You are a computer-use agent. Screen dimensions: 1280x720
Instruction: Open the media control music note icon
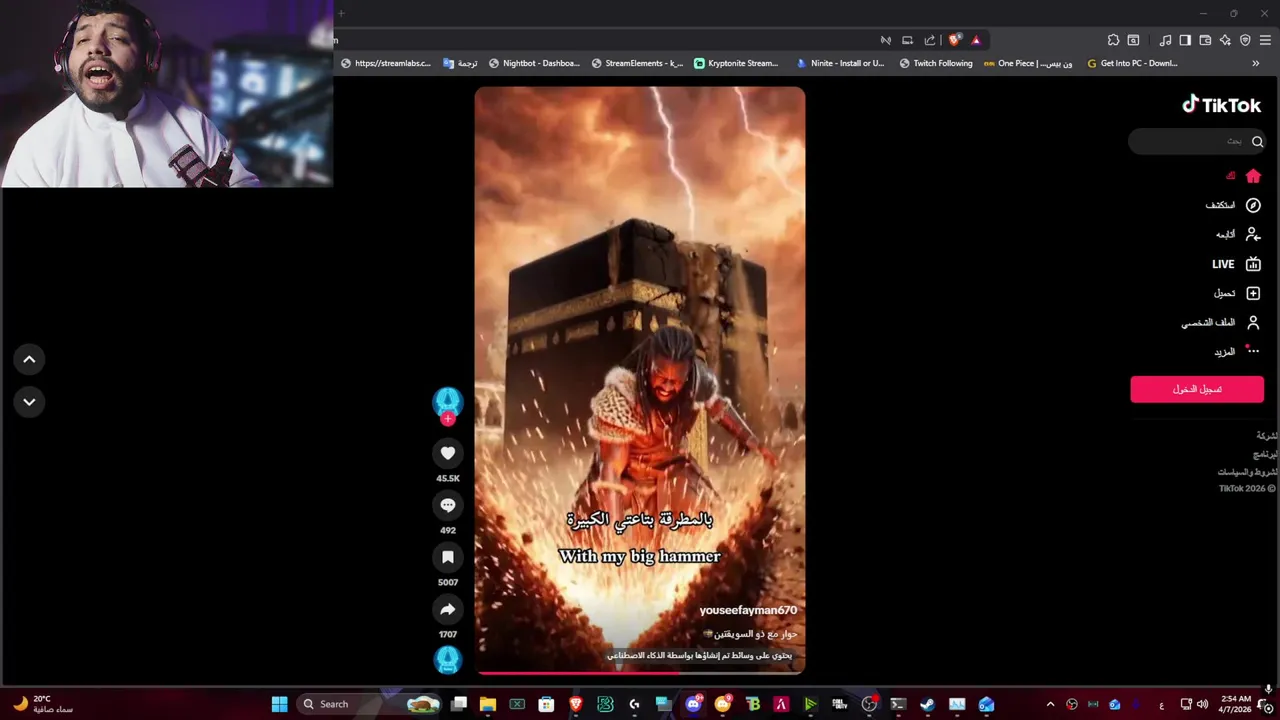pyautogui.click(x=1165, y=40)
